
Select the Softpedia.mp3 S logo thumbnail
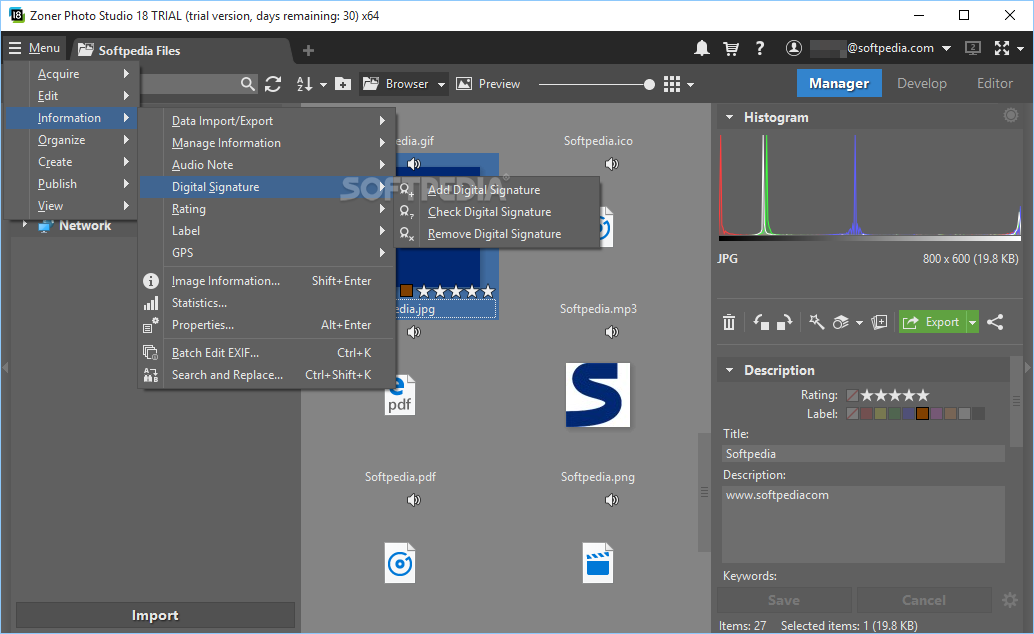597,395
